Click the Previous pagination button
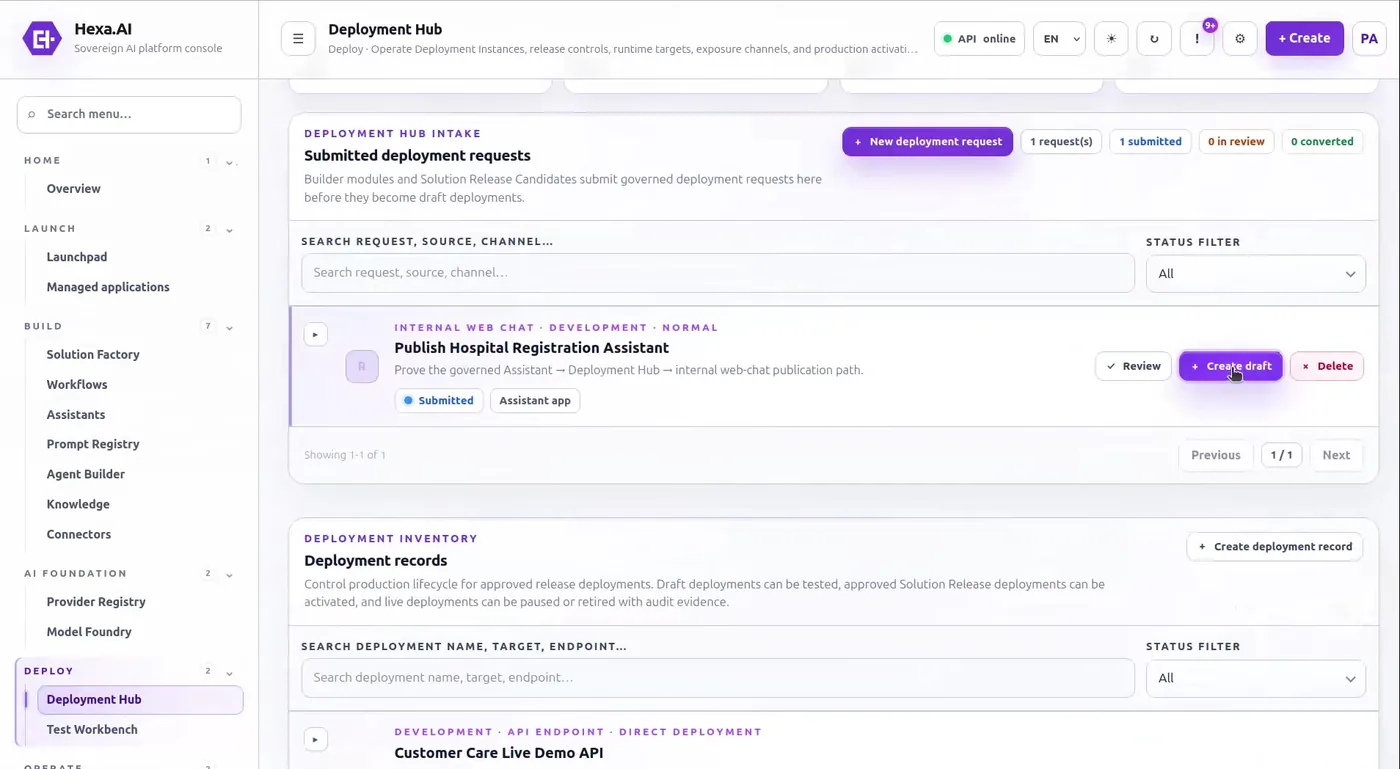The image size is (1400, 769). pyautogui.click(x=1216, y=455)
